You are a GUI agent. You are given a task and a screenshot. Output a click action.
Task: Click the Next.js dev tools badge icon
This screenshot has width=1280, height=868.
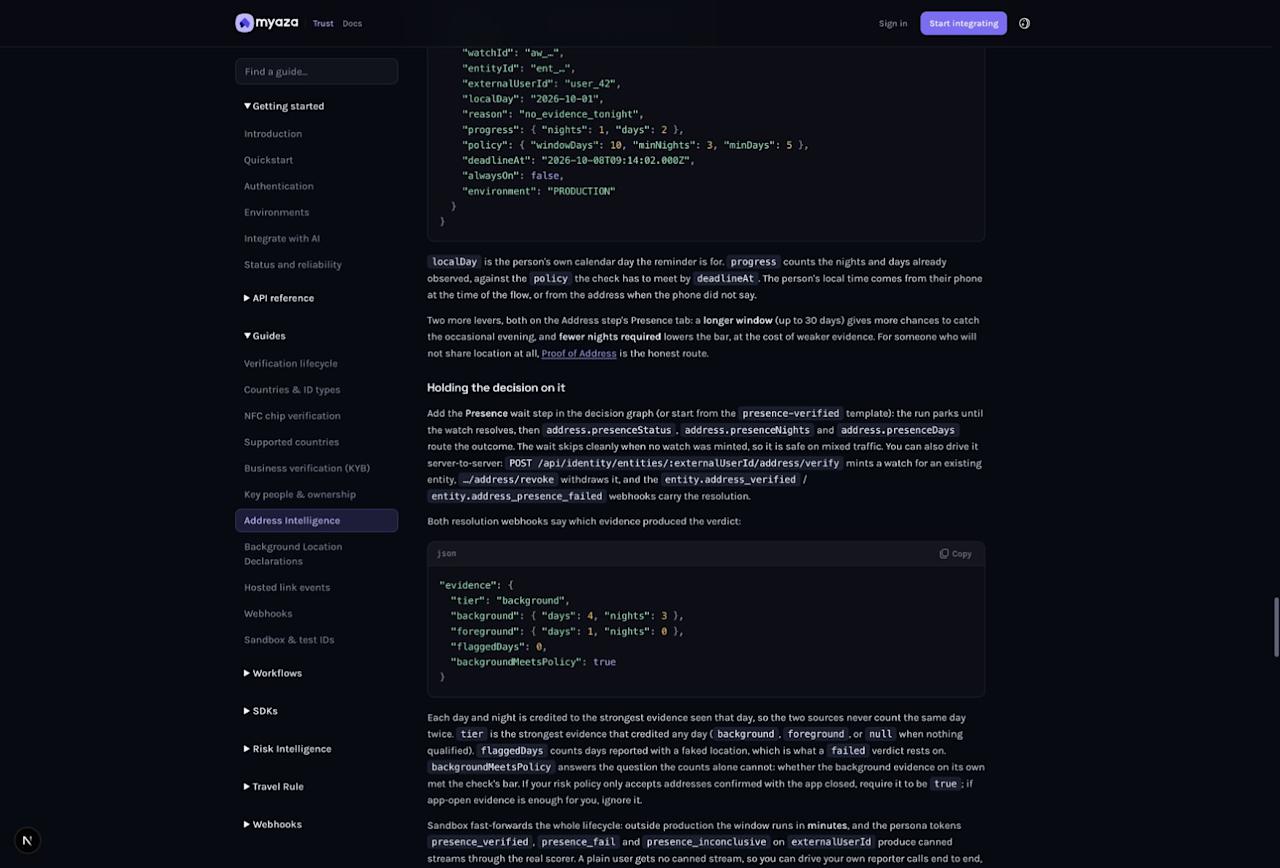point(28,840)
